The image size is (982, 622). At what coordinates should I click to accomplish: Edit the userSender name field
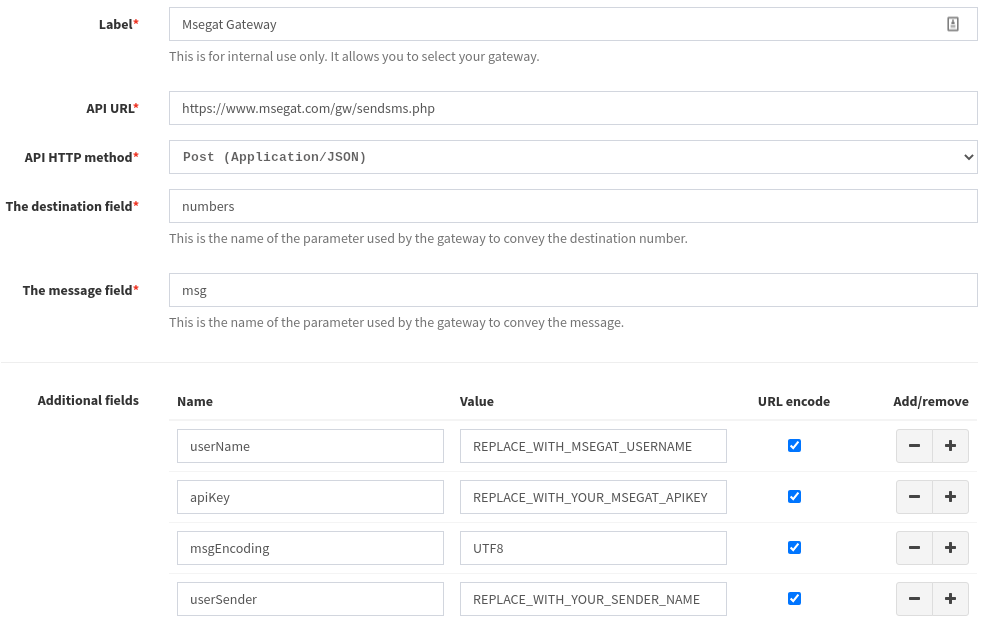(x=311, y=599)
